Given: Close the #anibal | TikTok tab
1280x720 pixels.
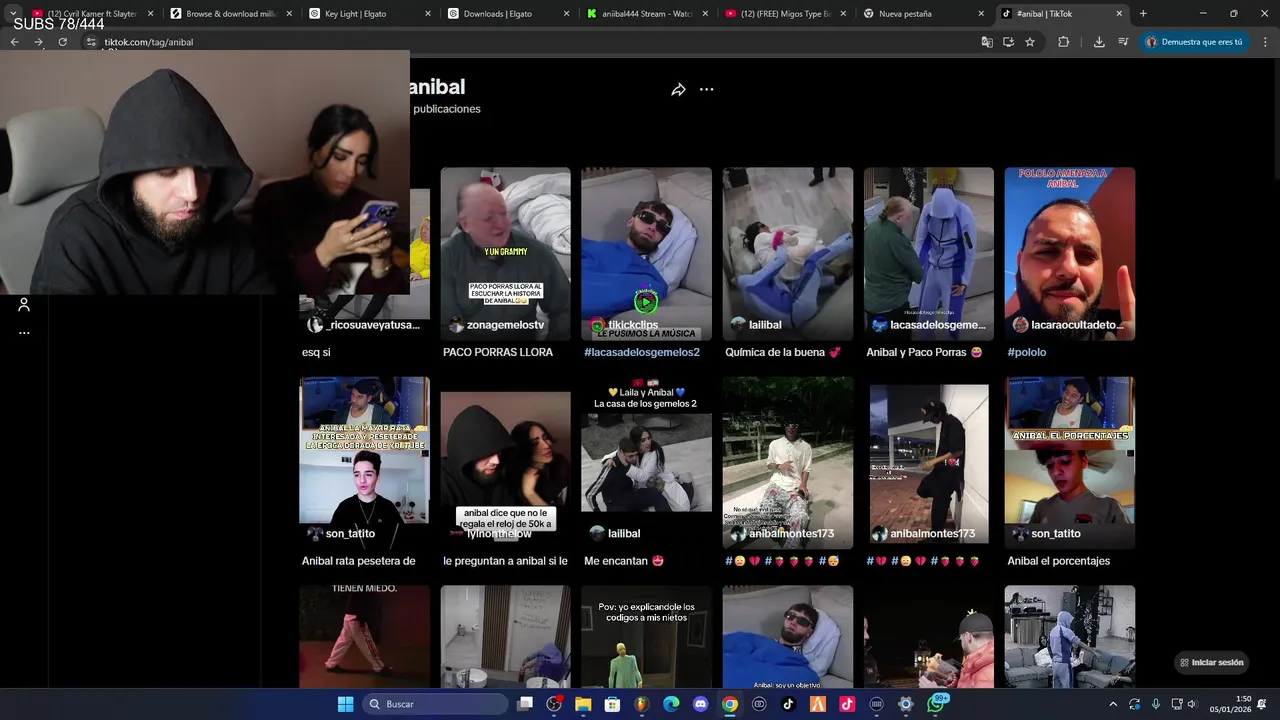Looking at the screenshot, I should [x=1119, y=14].
